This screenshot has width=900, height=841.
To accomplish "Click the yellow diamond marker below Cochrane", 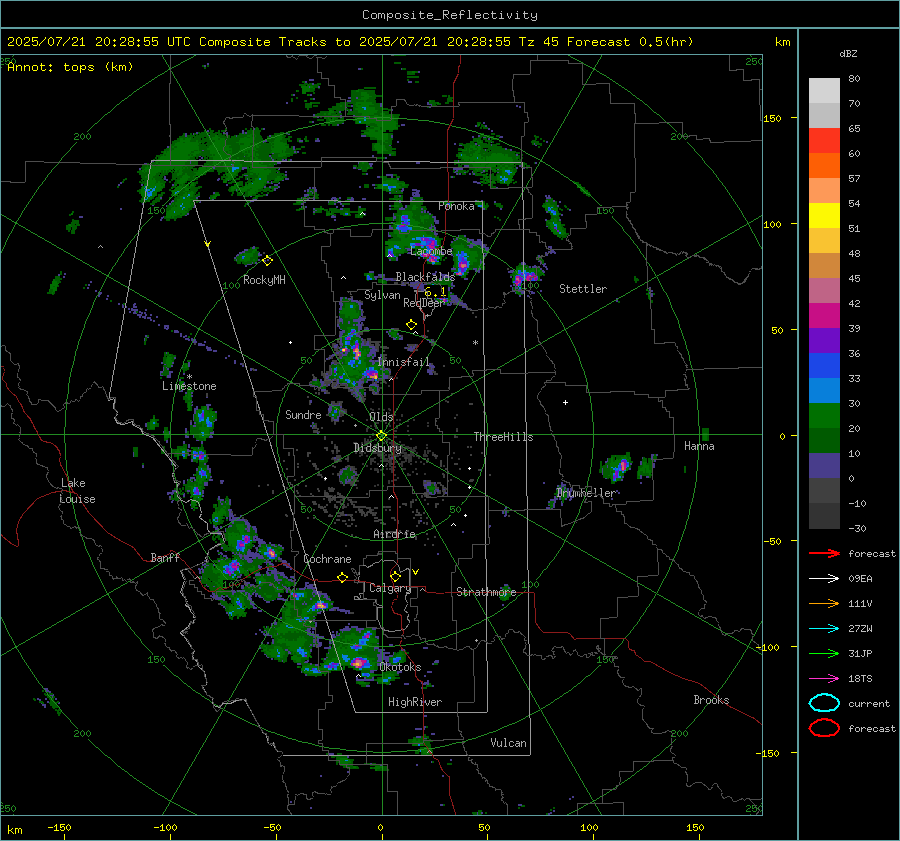I will pyautogui.click(x=342, y=578).
